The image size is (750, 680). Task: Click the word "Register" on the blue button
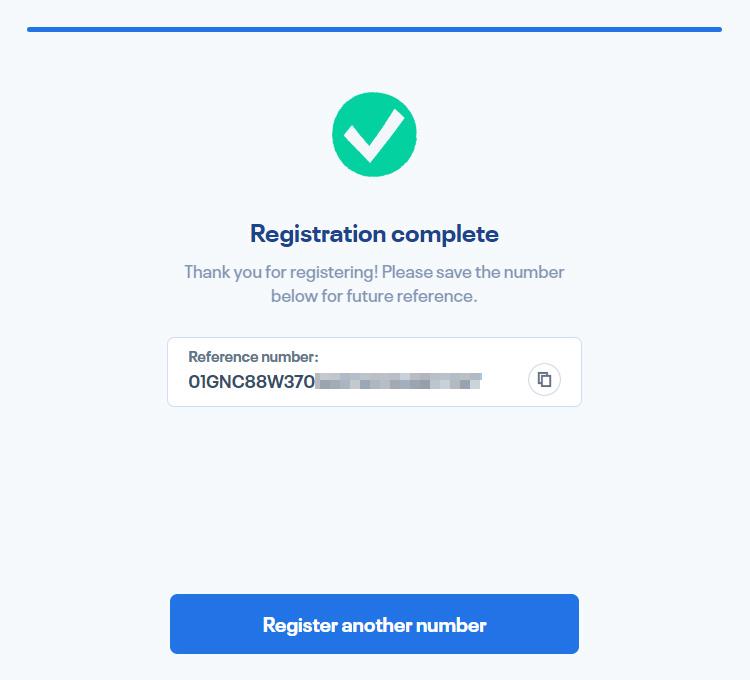point(300,625)
